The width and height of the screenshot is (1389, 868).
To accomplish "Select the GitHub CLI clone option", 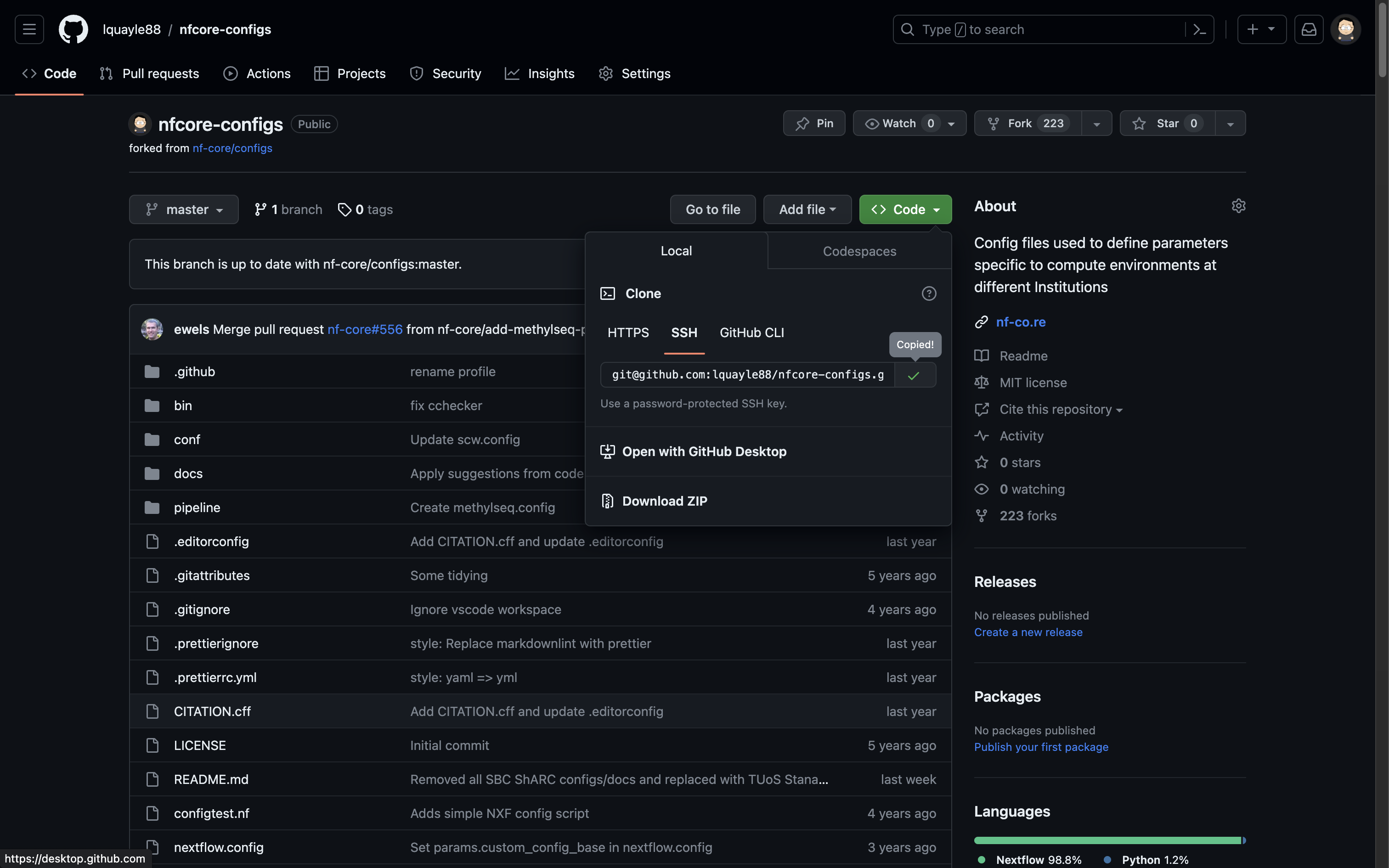I will (x=752, y=333).
